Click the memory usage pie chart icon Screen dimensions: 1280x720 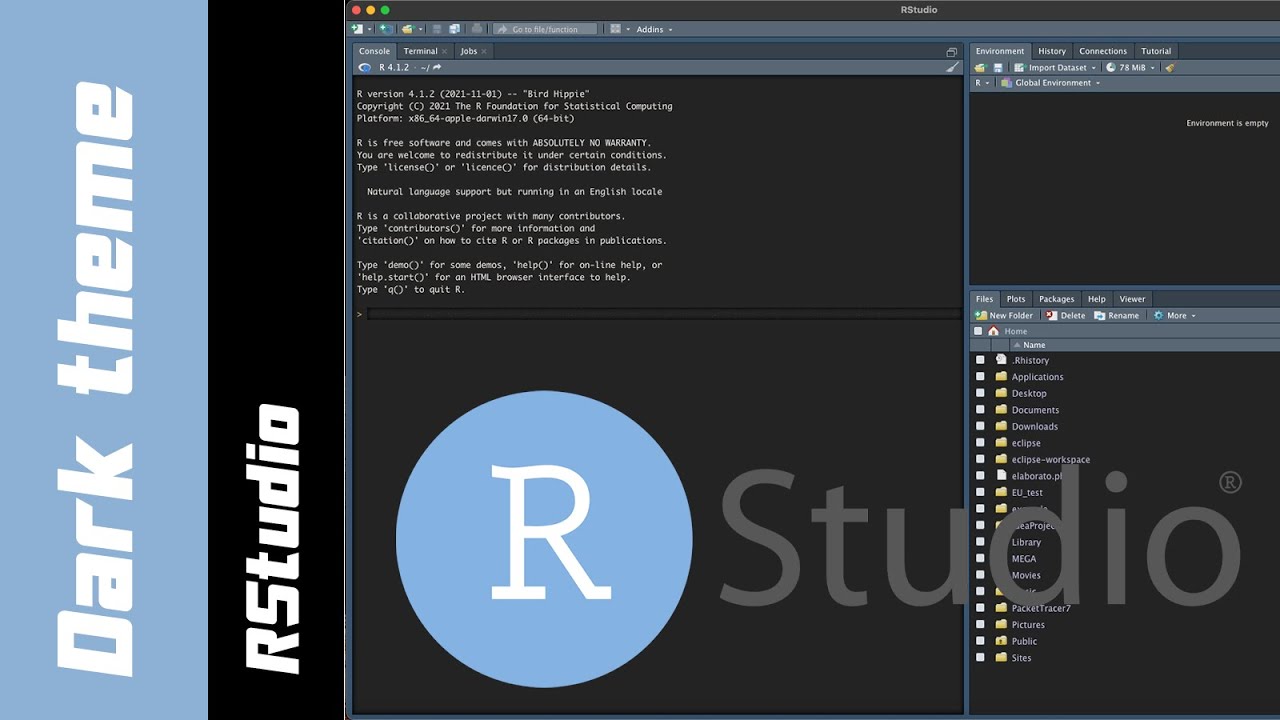1111,67
